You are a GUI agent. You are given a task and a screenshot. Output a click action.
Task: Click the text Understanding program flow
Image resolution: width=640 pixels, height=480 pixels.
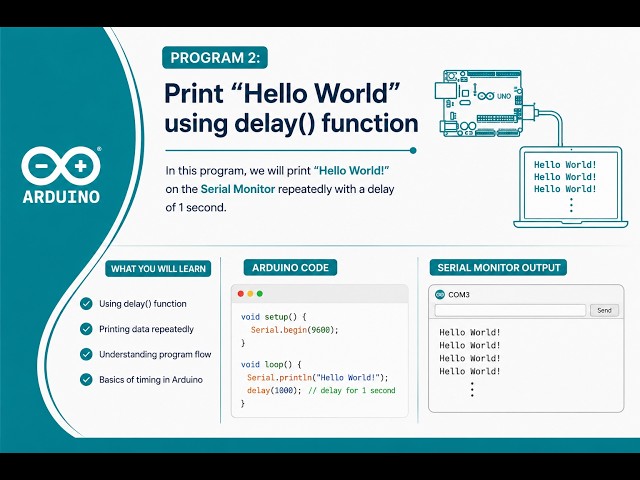click(155, 354)
